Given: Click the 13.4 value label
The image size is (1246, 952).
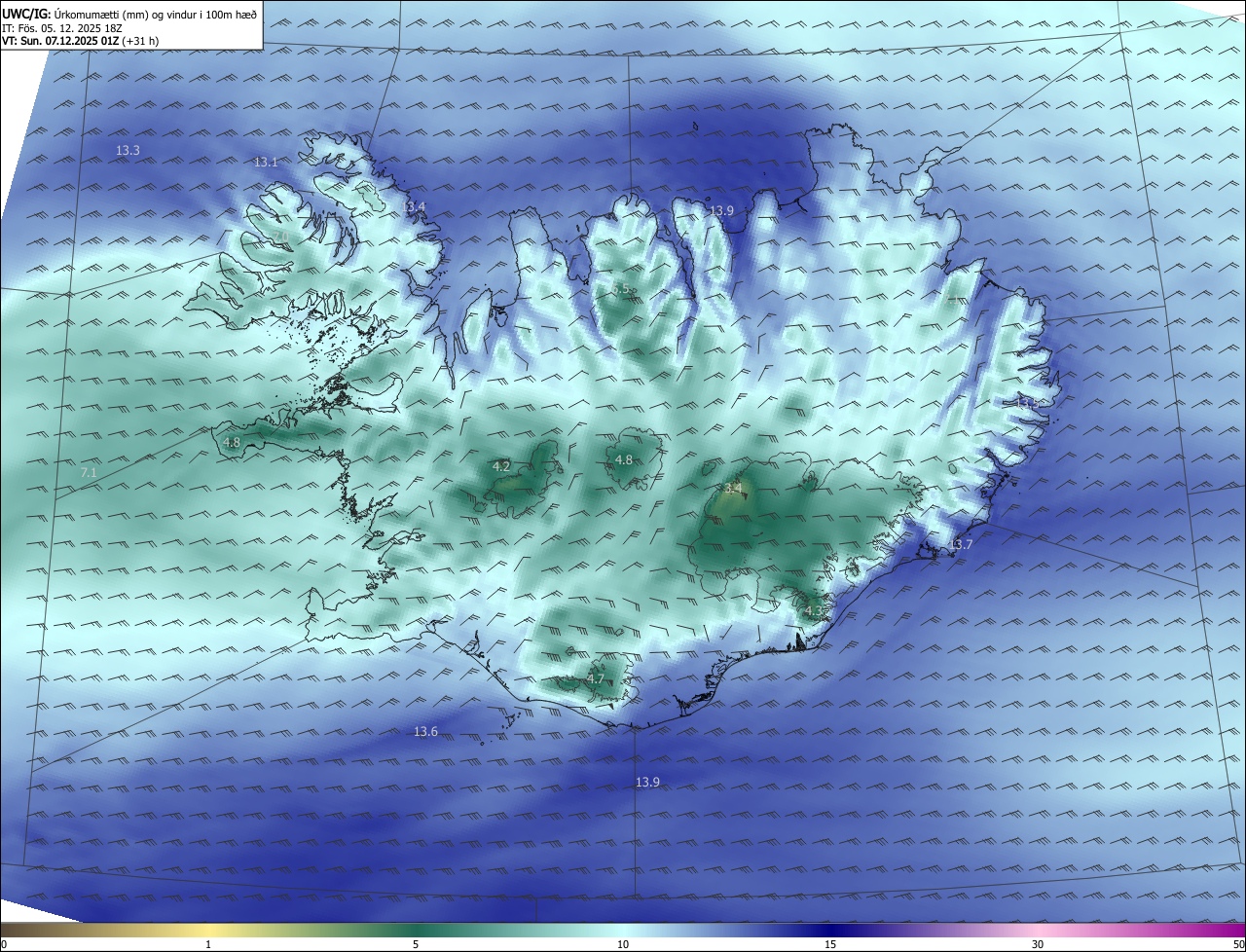Looking at the screenshot, I should click(414, 206).
